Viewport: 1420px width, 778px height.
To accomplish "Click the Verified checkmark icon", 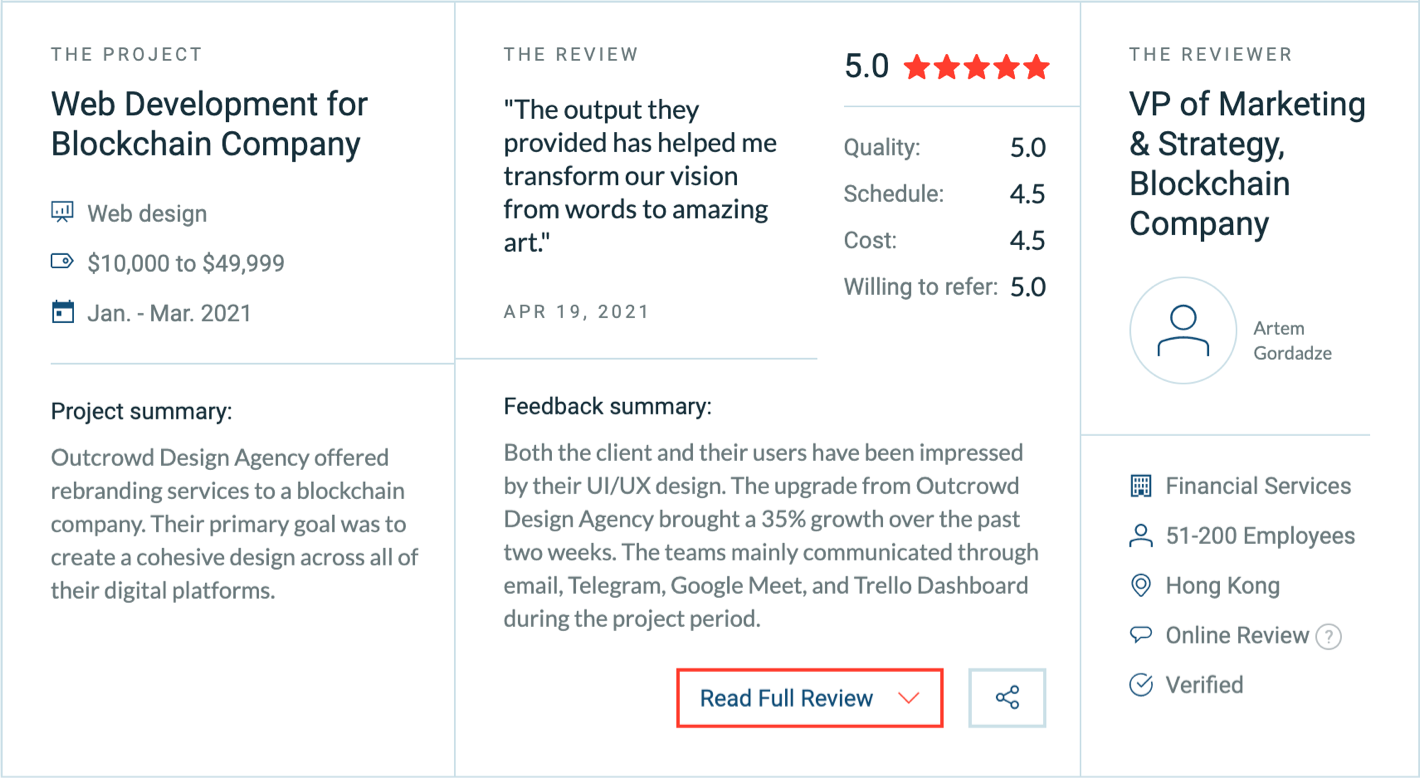I will [x=1141, y=684].
